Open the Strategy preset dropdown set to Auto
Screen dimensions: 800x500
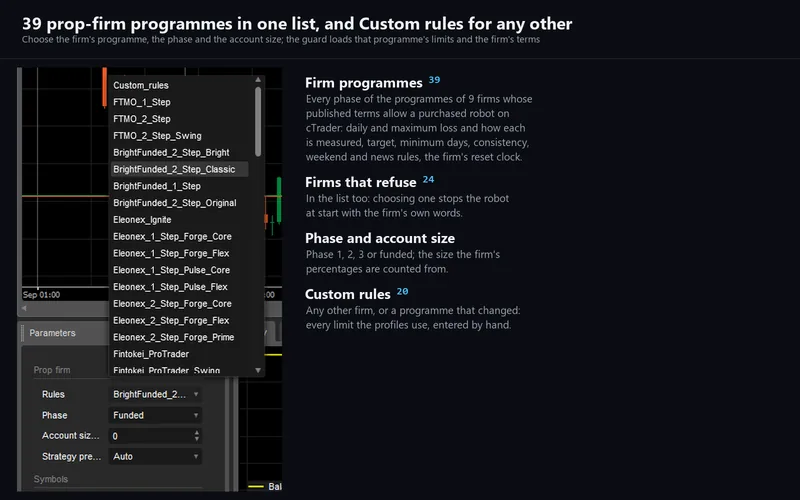point(155,457)
